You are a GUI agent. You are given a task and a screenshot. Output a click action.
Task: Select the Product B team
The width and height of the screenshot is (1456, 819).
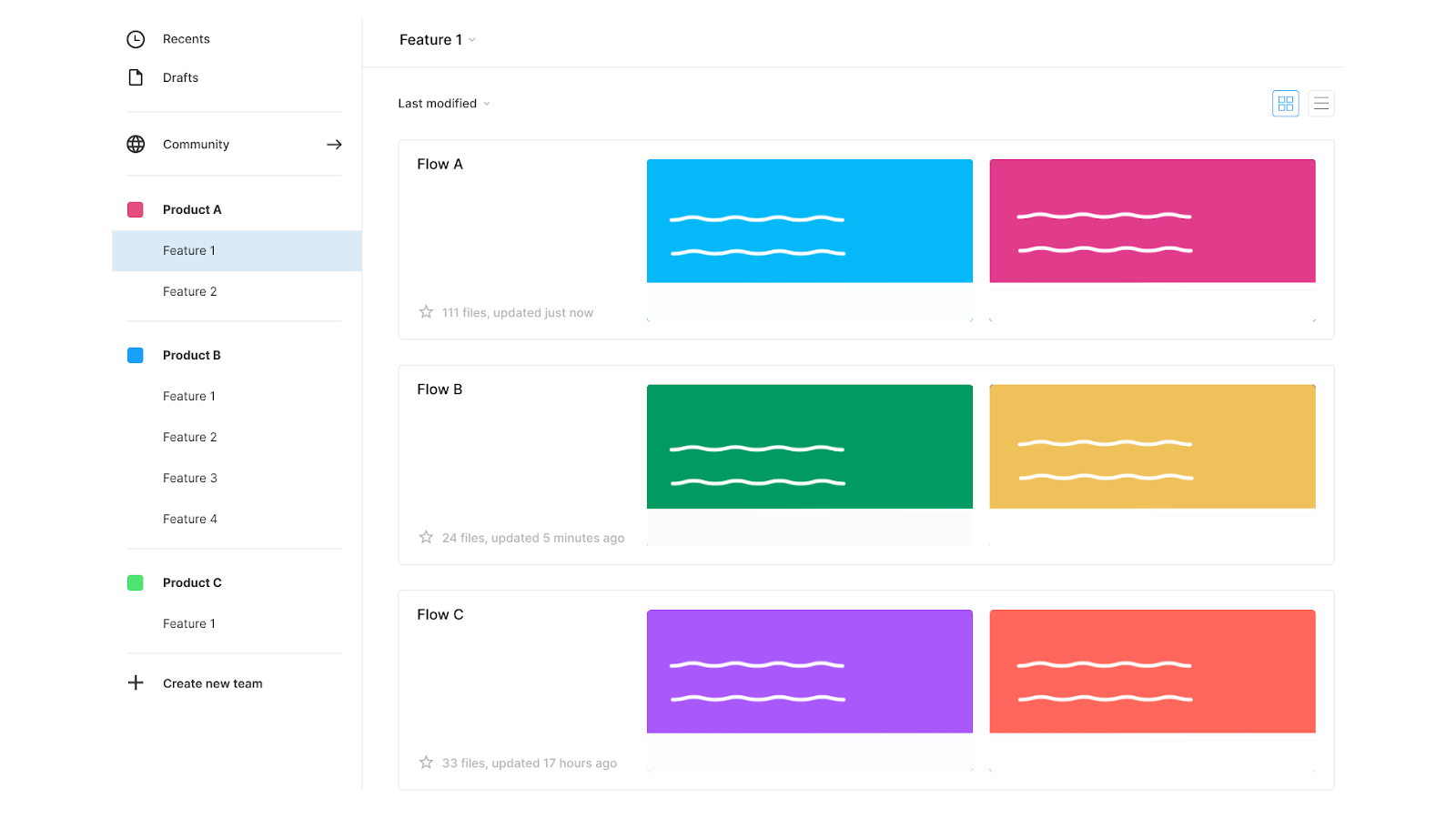point(192,355)
